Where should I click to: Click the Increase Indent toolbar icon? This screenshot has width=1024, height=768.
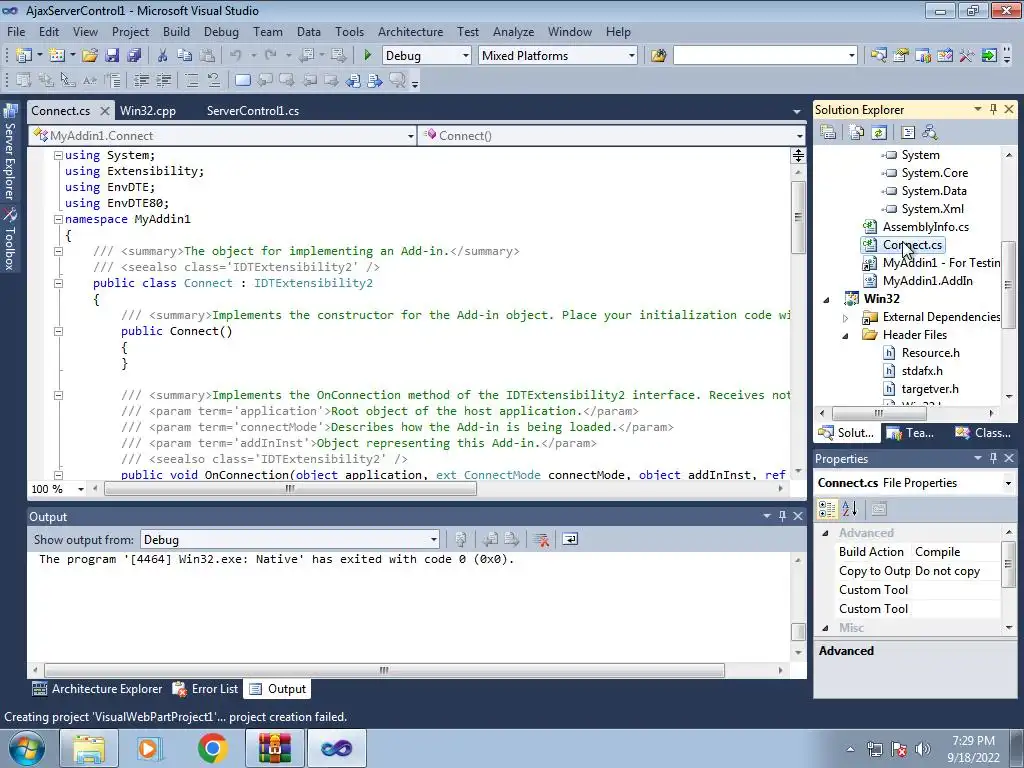tap(163, 80)
